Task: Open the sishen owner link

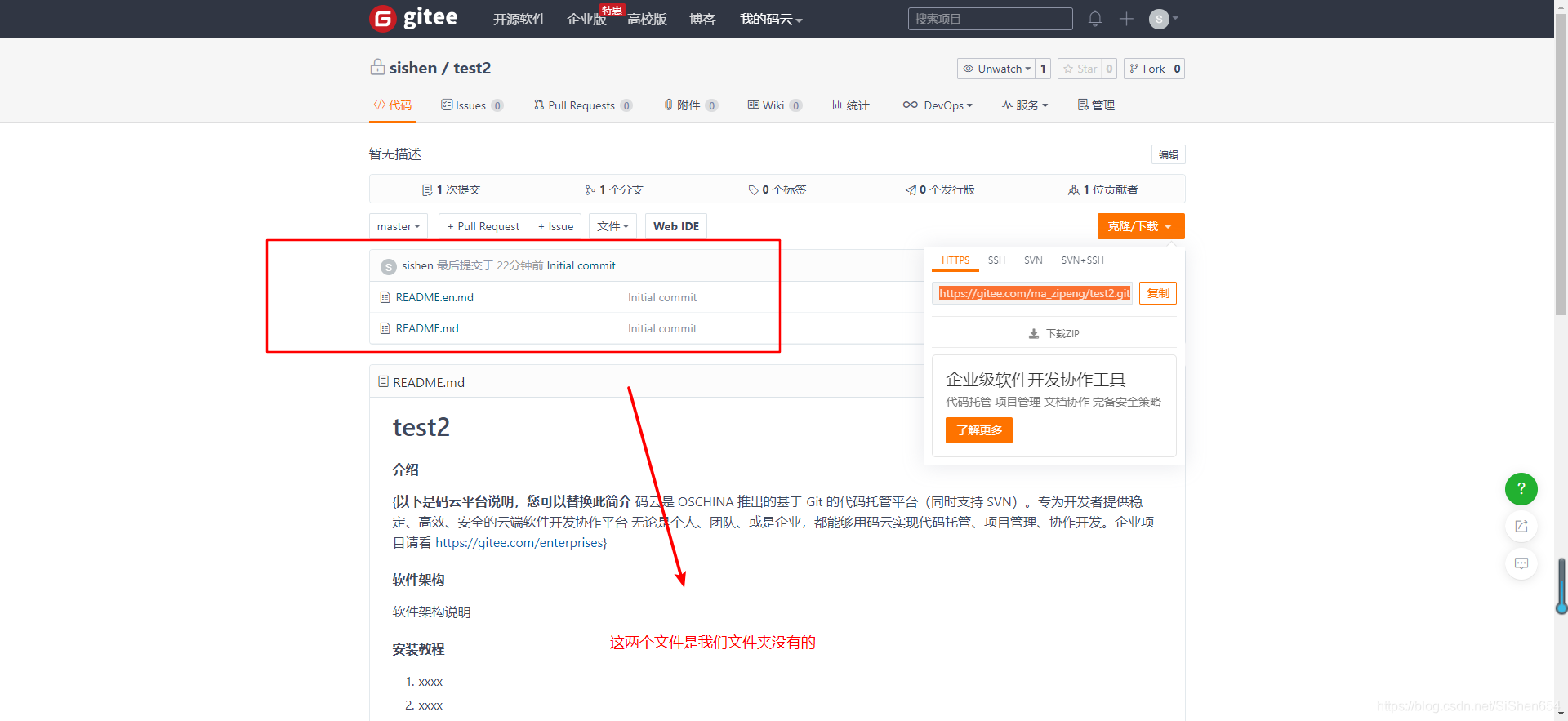Action: point(413,68)
